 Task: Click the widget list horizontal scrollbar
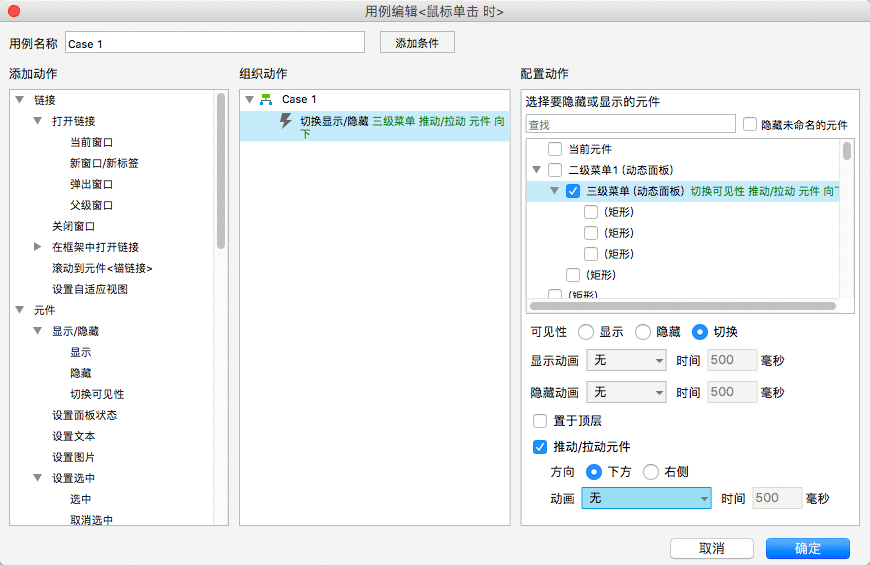(683, 306)
